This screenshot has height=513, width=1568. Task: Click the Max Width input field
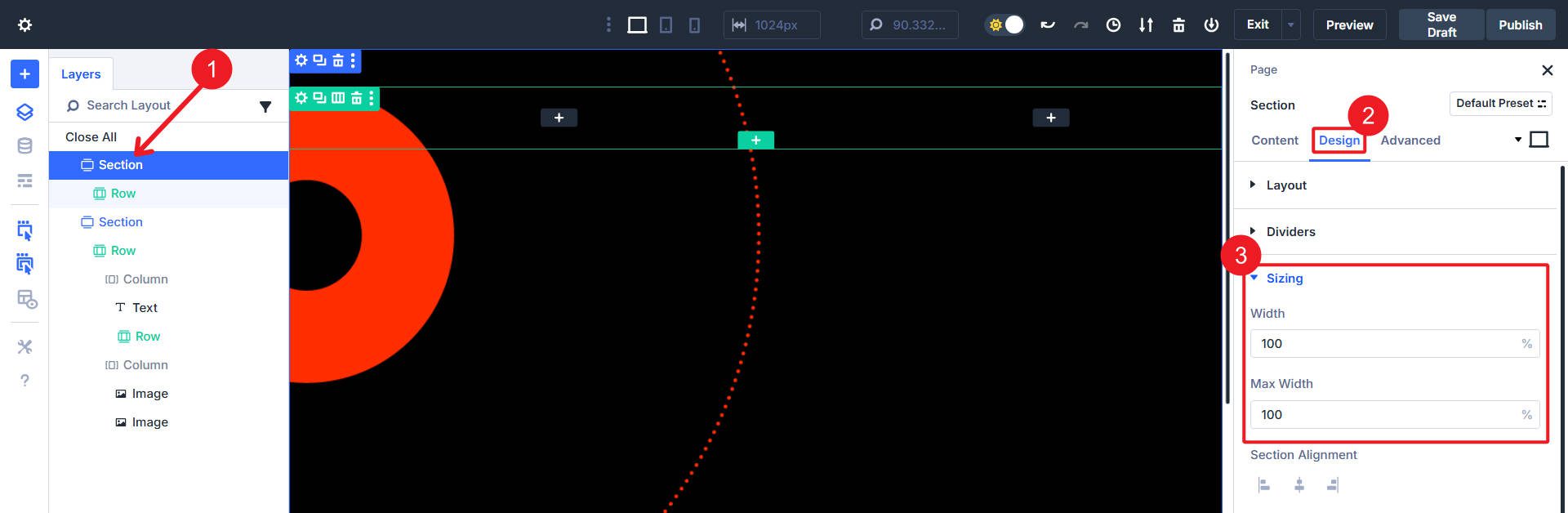pyautogui.click(x=1384, y=415)
